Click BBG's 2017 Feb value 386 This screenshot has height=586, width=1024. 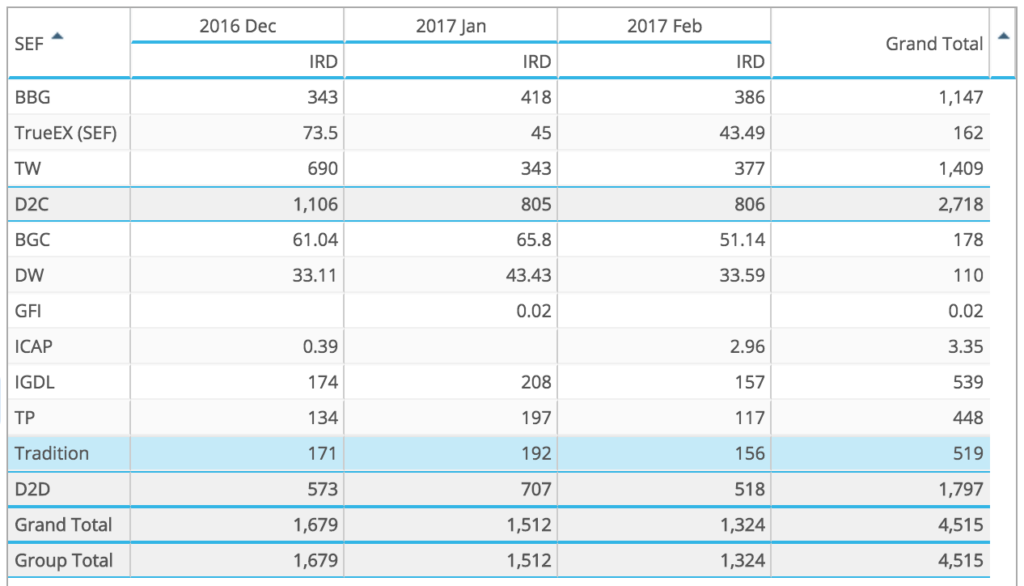[x=750, y=97]
